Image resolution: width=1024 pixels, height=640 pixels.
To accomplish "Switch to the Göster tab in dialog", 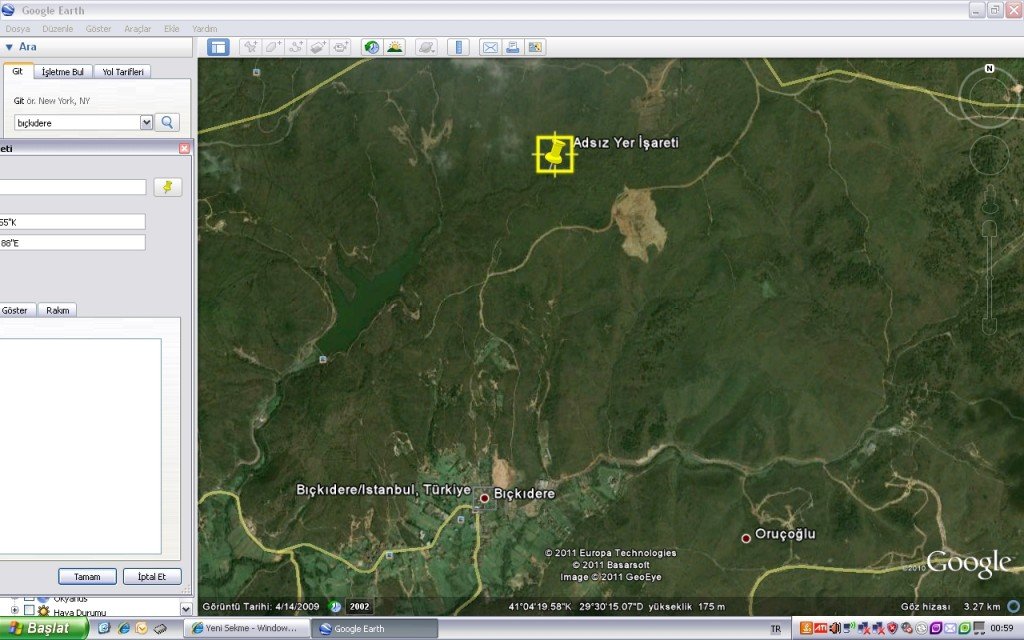I will [15, 310].
